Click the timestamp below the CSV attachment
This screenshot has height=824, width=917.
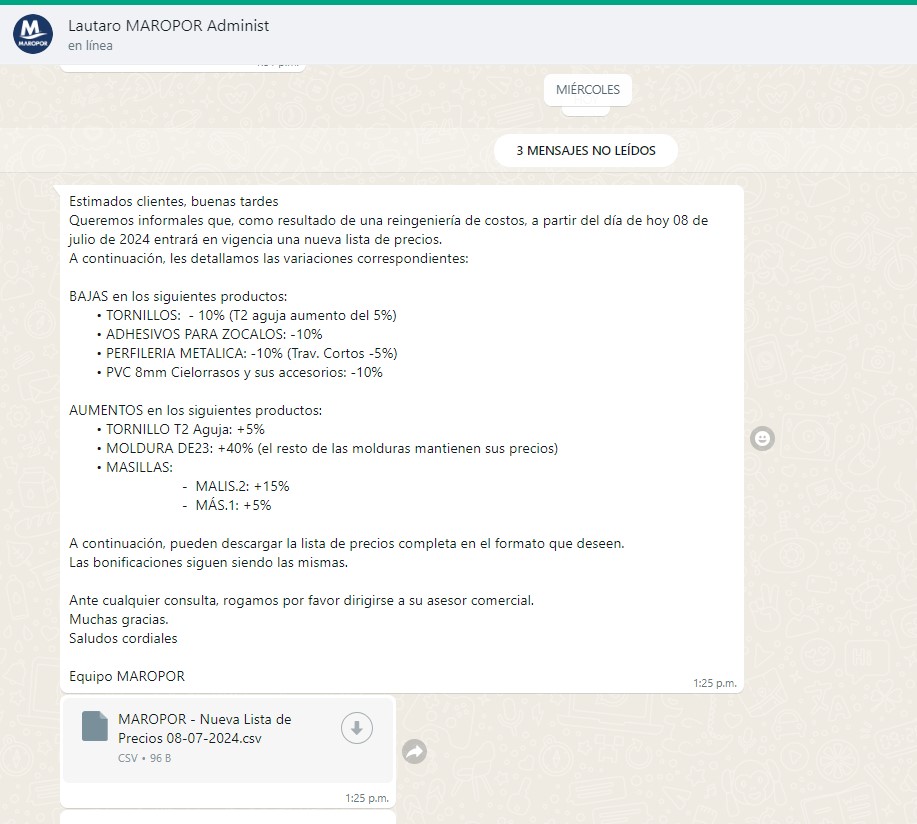(366, 798)
